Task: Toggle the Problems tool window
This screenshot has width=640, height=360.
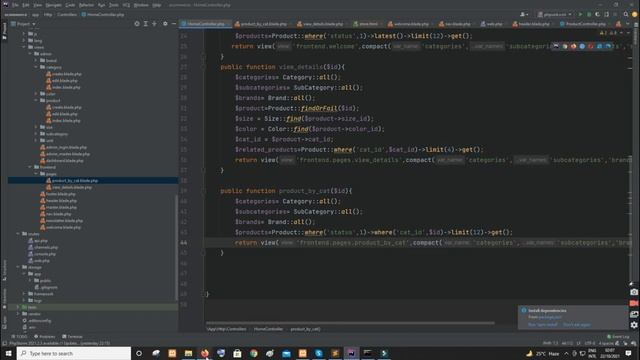Action: point(44,337)
